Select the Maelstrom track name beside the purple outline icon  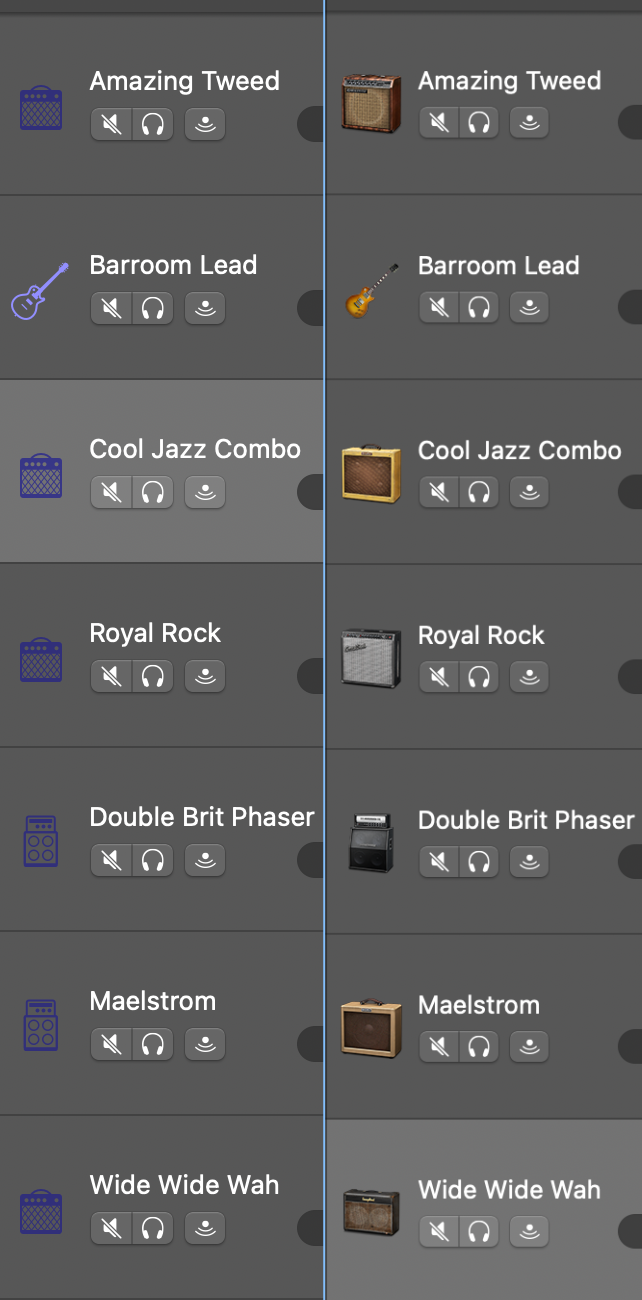point(153,1001)
